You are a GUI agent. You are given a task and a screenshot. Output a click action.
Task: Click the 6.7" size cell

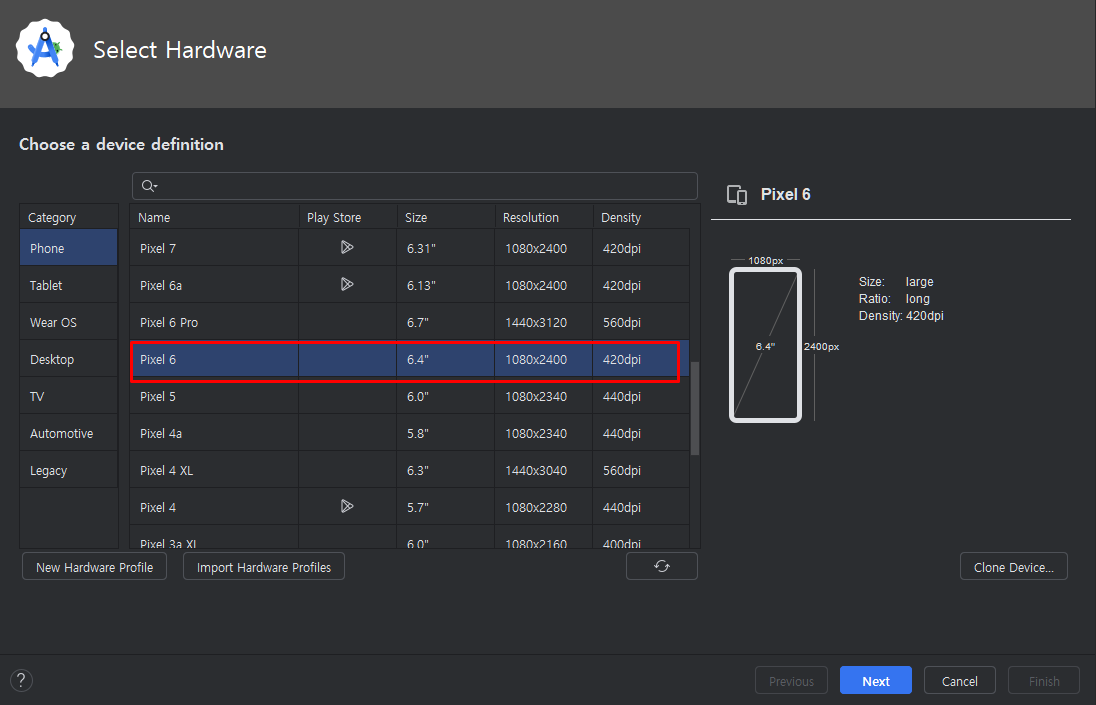(x=446, y=322)
